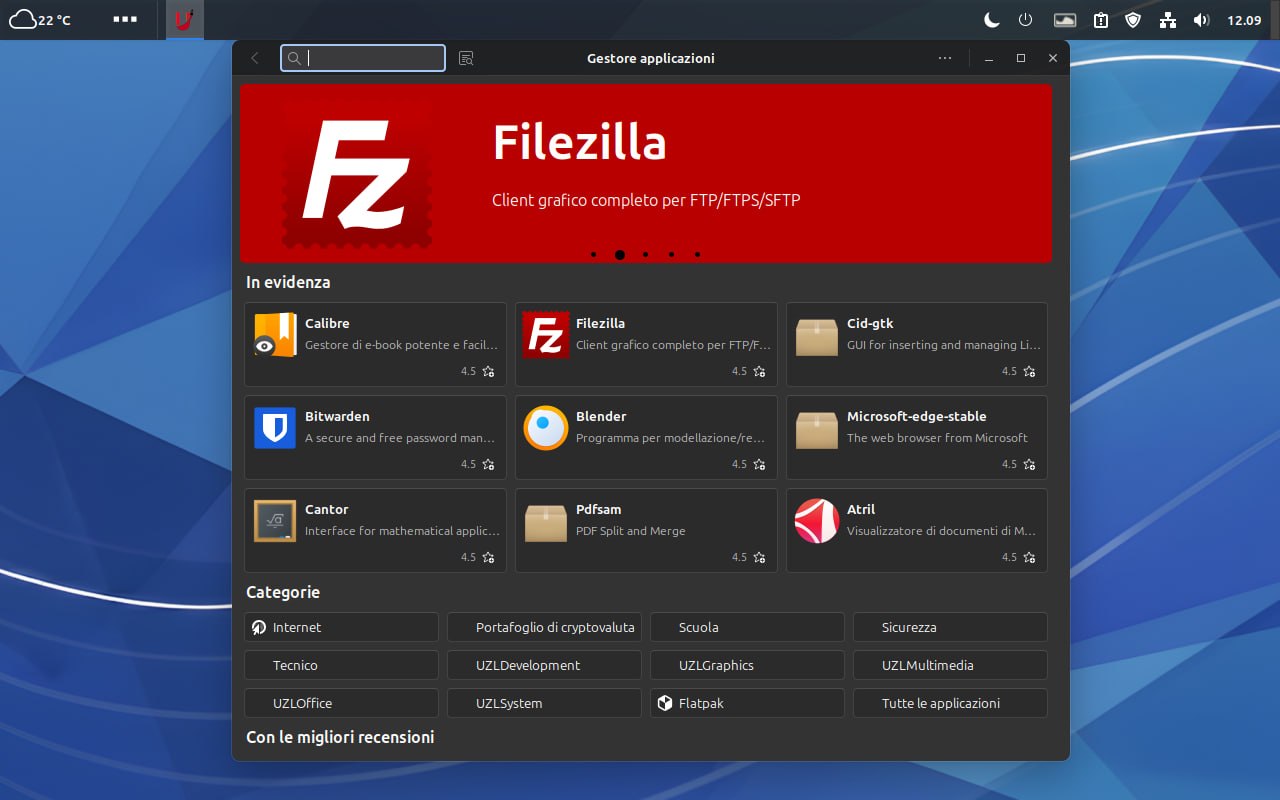Image resolution: width=1280 pixels, height=800 pixels.
Task: Click the system monitor graph icon in the panel
Action: [x=1065, y=20]
